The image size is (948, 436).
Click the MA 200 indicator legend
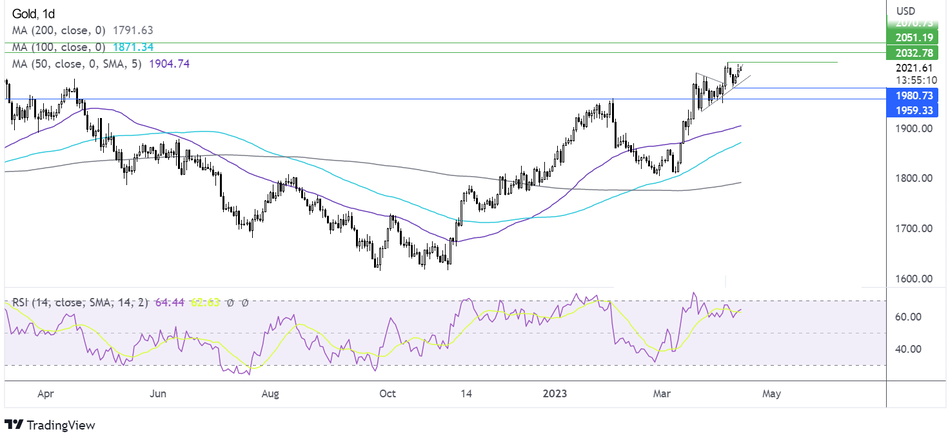(80, 29)
